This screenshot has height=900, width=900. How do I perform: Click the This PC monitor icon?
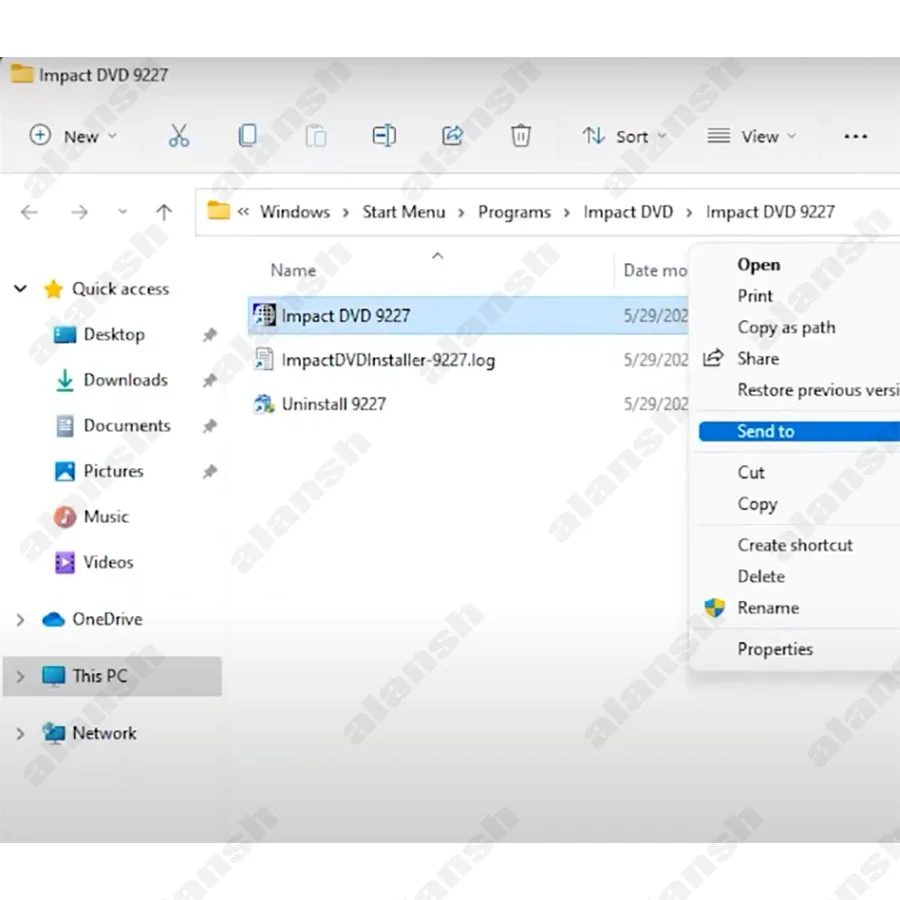click(53, 676)
